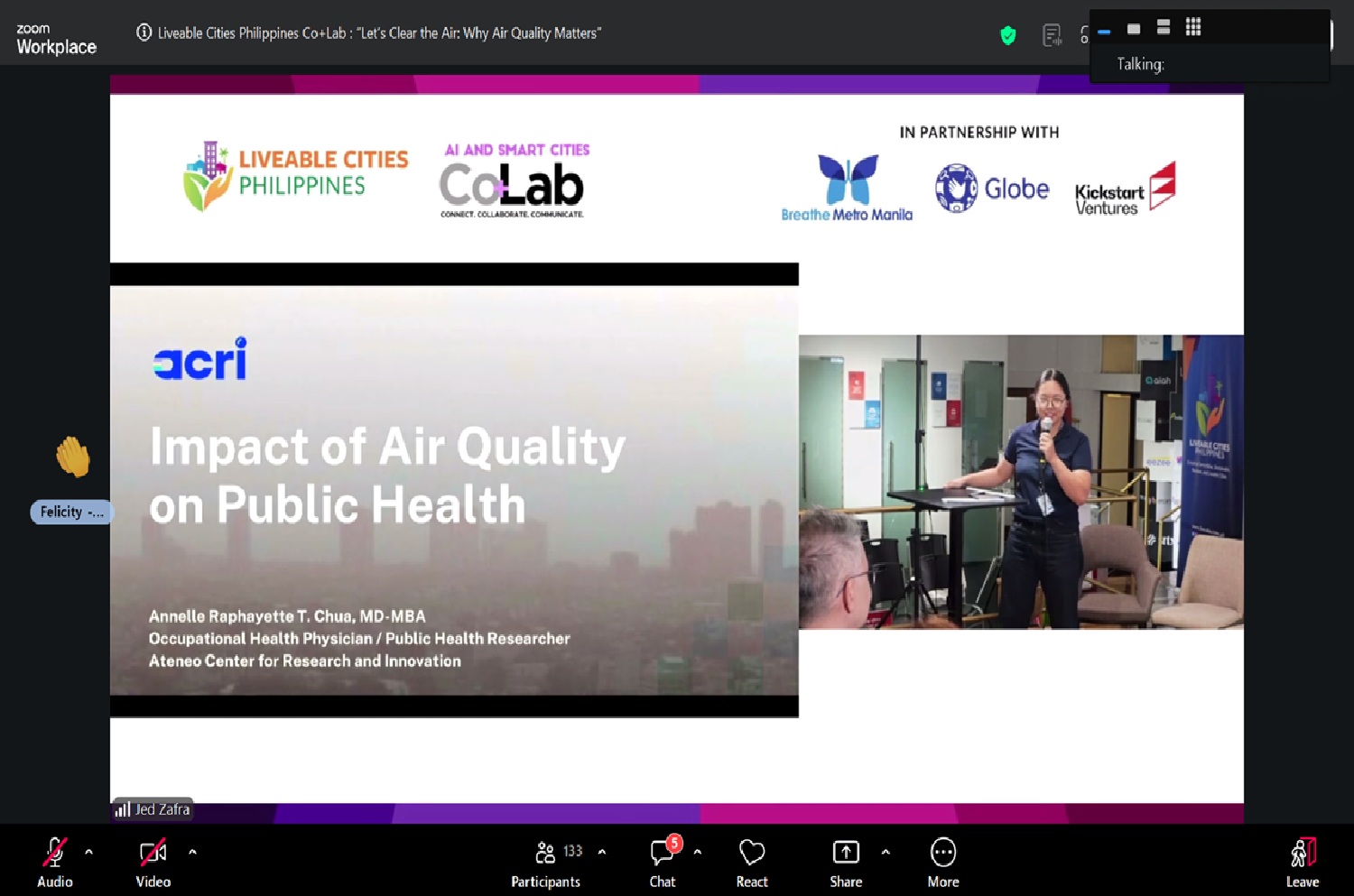
Task: Switch to gallery grid view layout
Action: coord(1193,27)
